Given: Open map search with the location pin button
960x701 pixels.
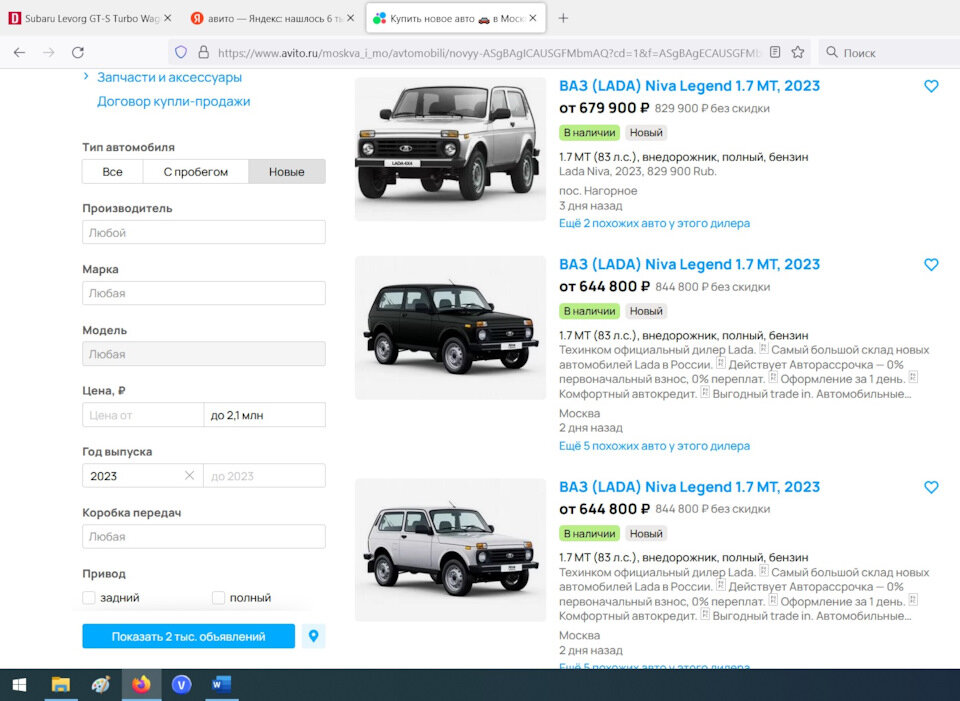Looking at the screenshot, I should (313, 636).
